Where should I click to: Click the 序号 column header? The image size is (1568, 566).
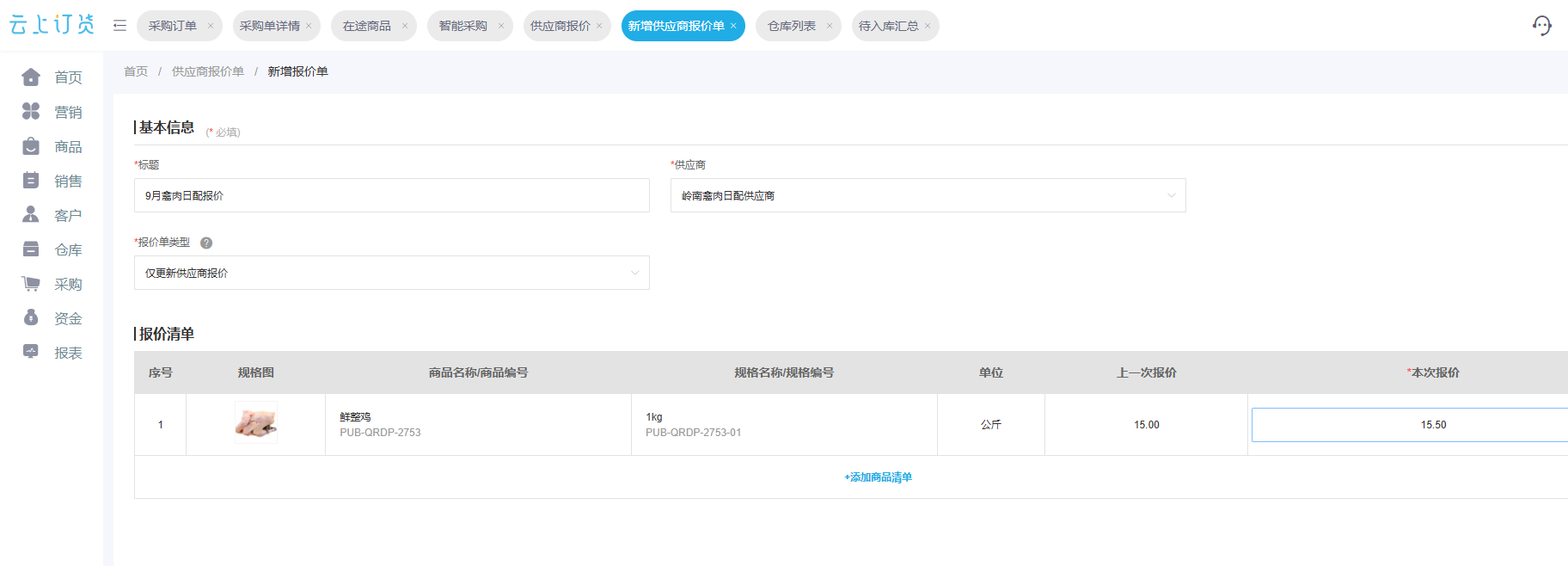161,372
